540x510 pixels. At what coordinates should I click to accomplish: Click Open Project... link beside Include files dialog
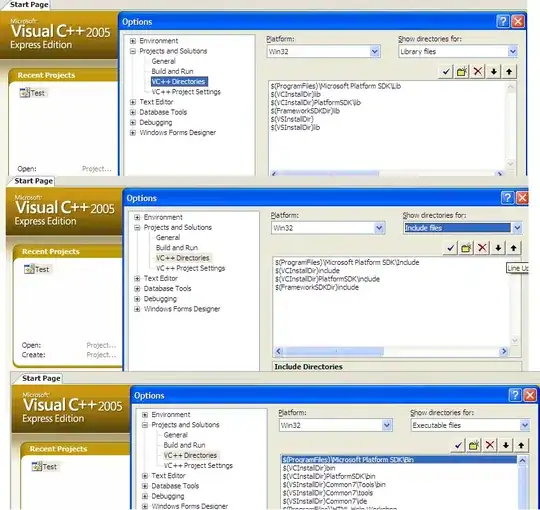101,345
